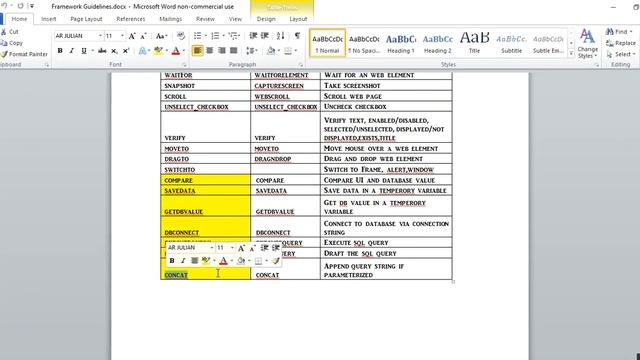Switch to the Page Layout tab
Viewport: 640px width, 360px height.
click(x=86, y=19)
